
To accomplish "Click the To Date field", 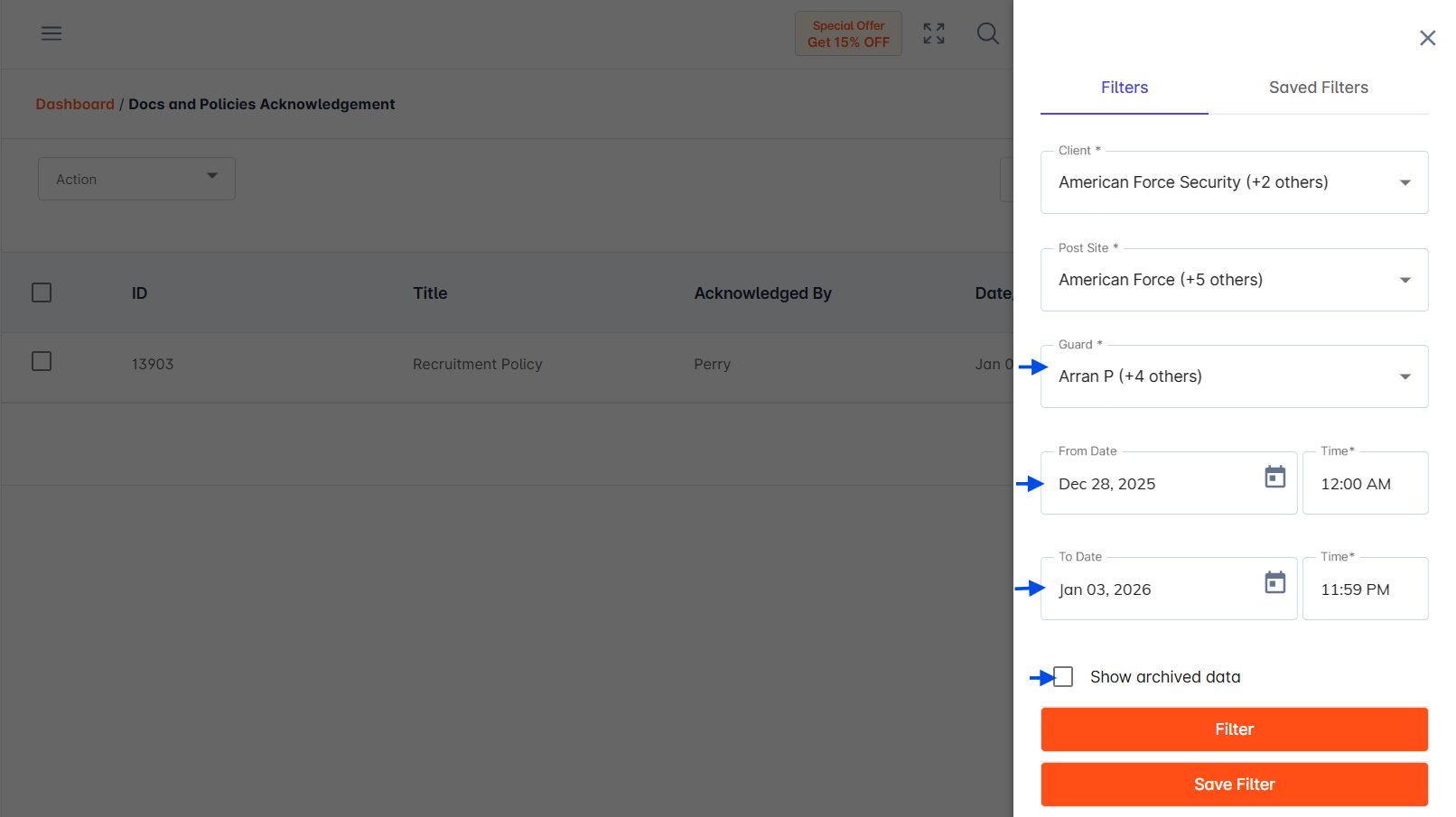I will pyautogui.click(x=1169, y=589).
